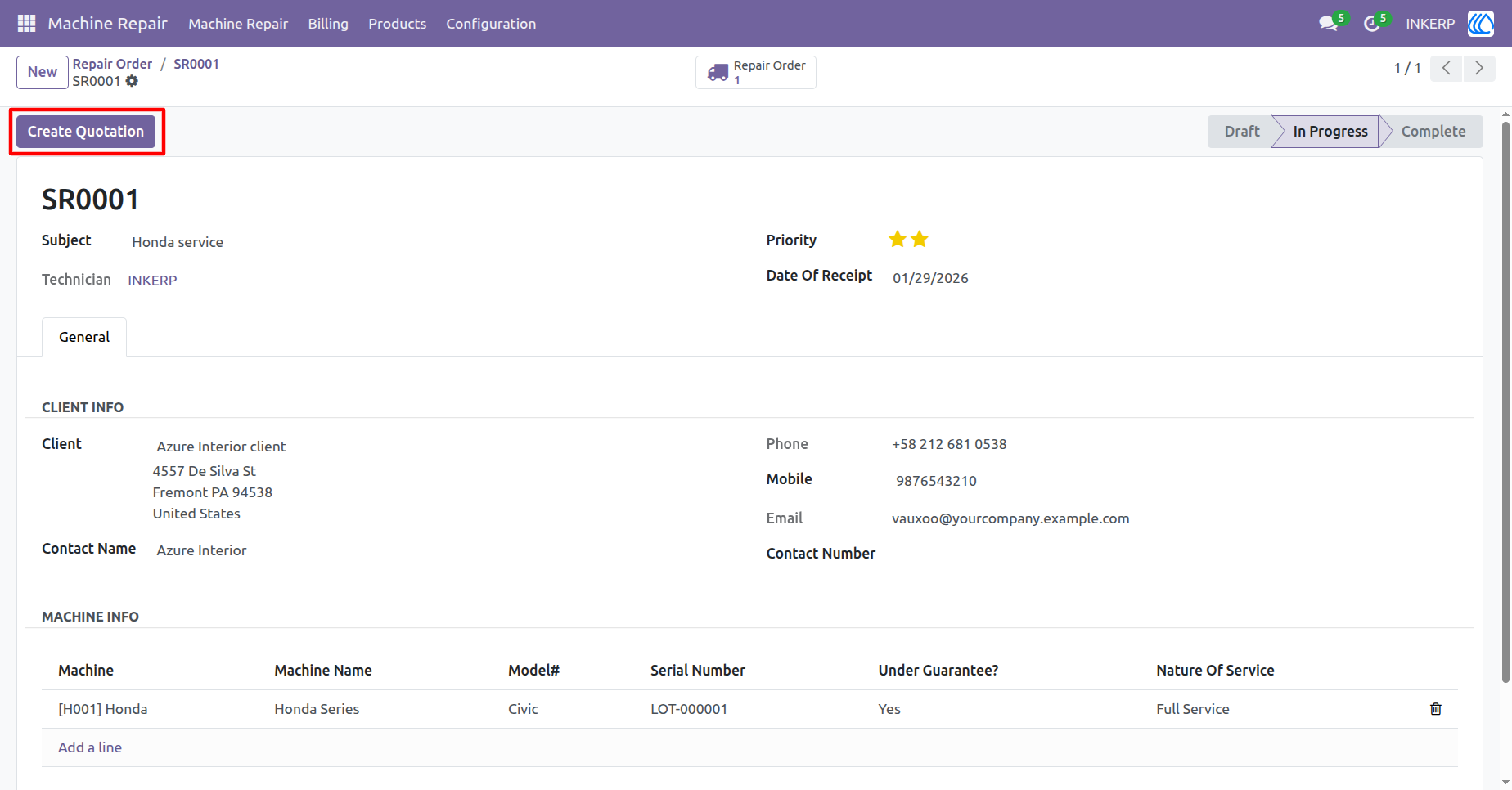Select the General tab

tap(84, 337)
